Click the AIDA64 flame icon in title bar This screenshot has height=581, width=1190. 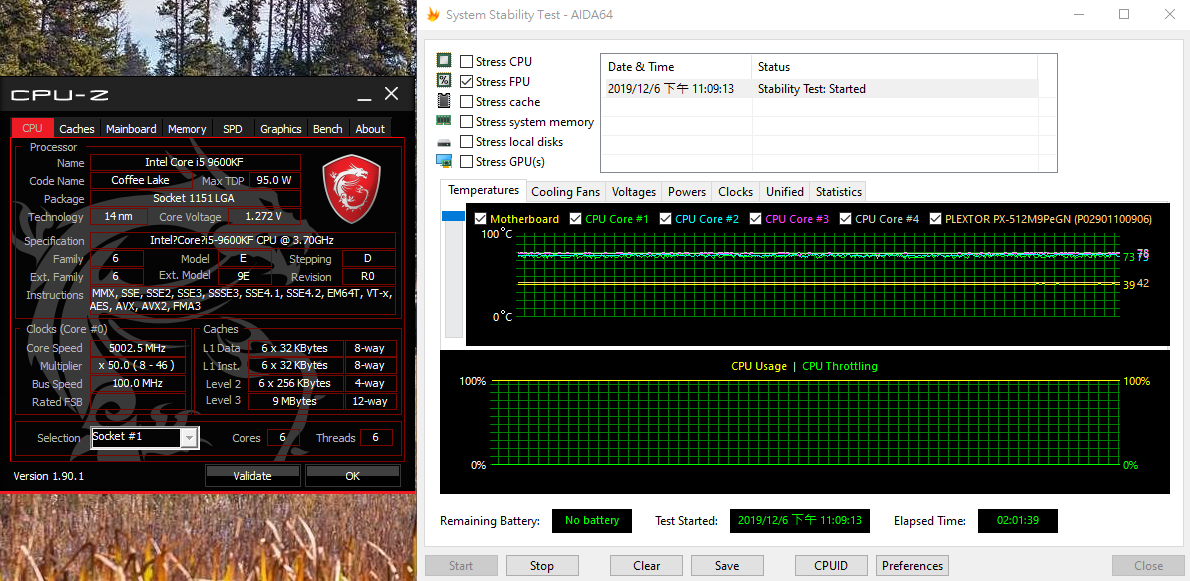pyautogui.click(x=433, y=14)
